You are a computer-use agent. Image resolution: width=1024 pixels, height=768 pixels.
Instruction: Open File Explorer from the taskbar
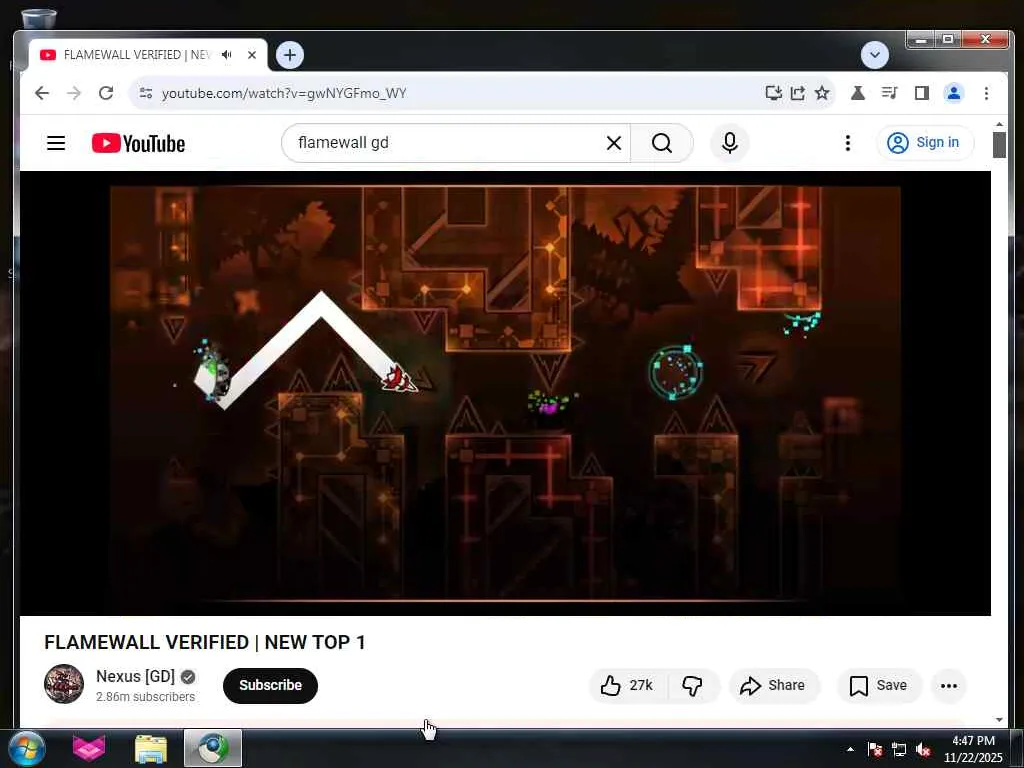click(x=151, y=748)
